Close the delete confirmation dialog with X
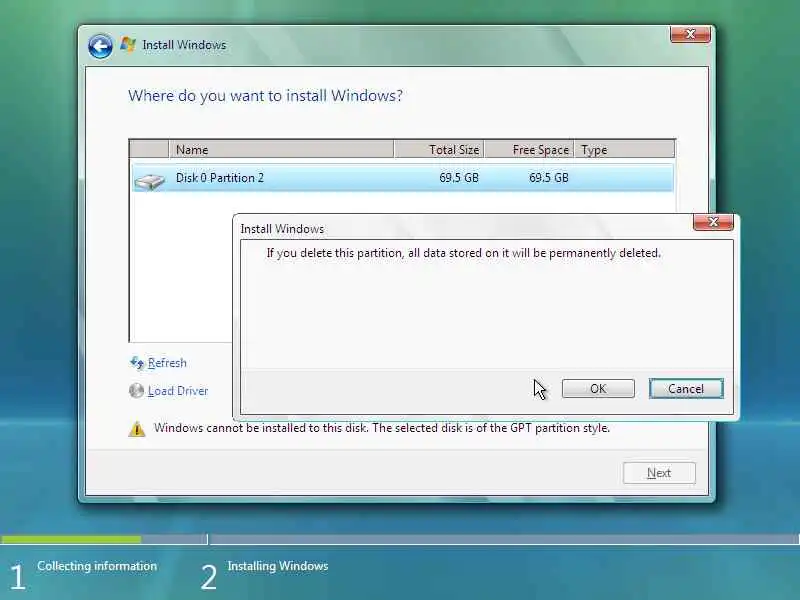The image size is (800, 600). [713, 222]
